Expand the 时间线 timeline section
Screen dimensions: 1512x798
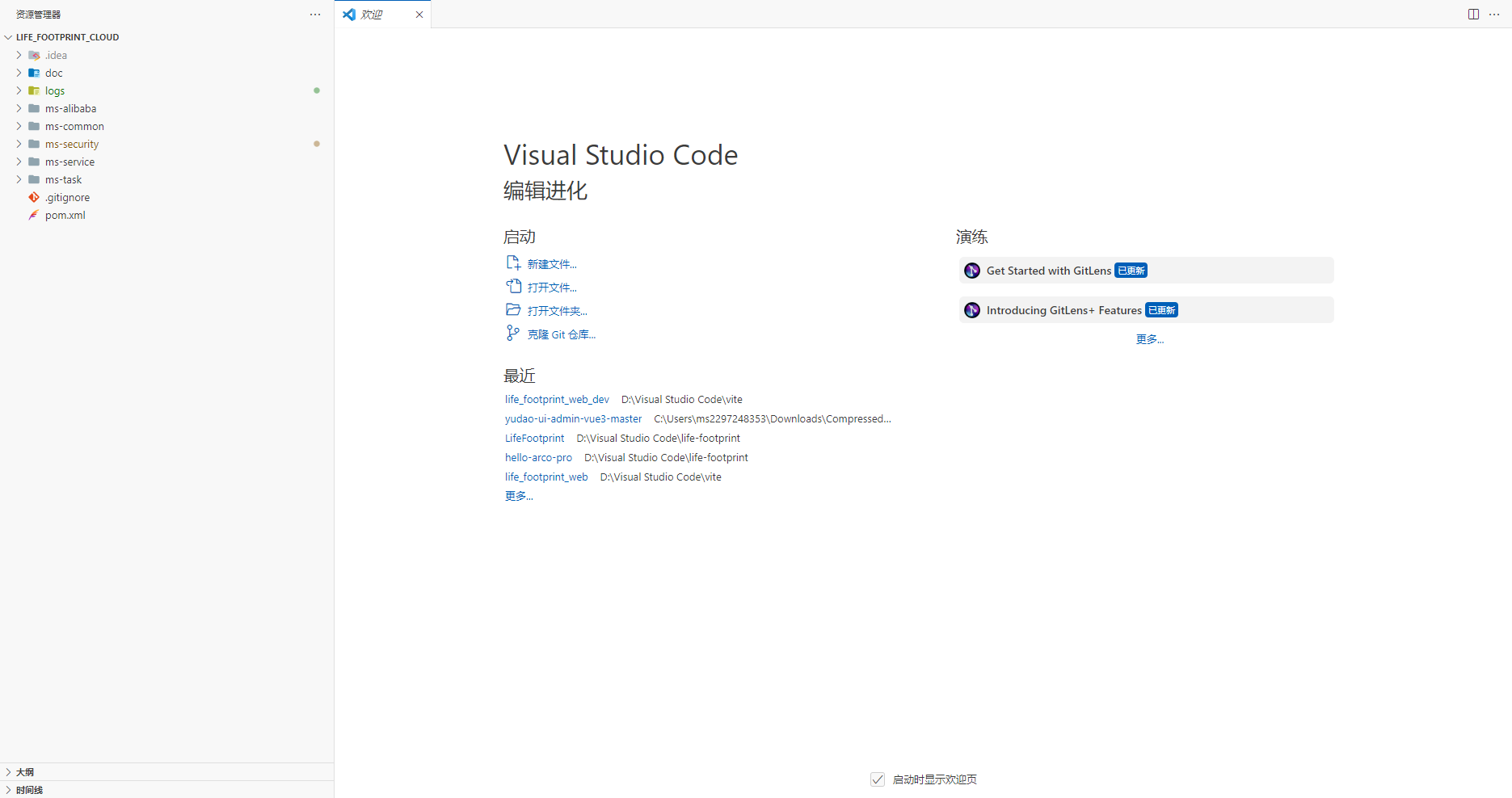[166, 790]
